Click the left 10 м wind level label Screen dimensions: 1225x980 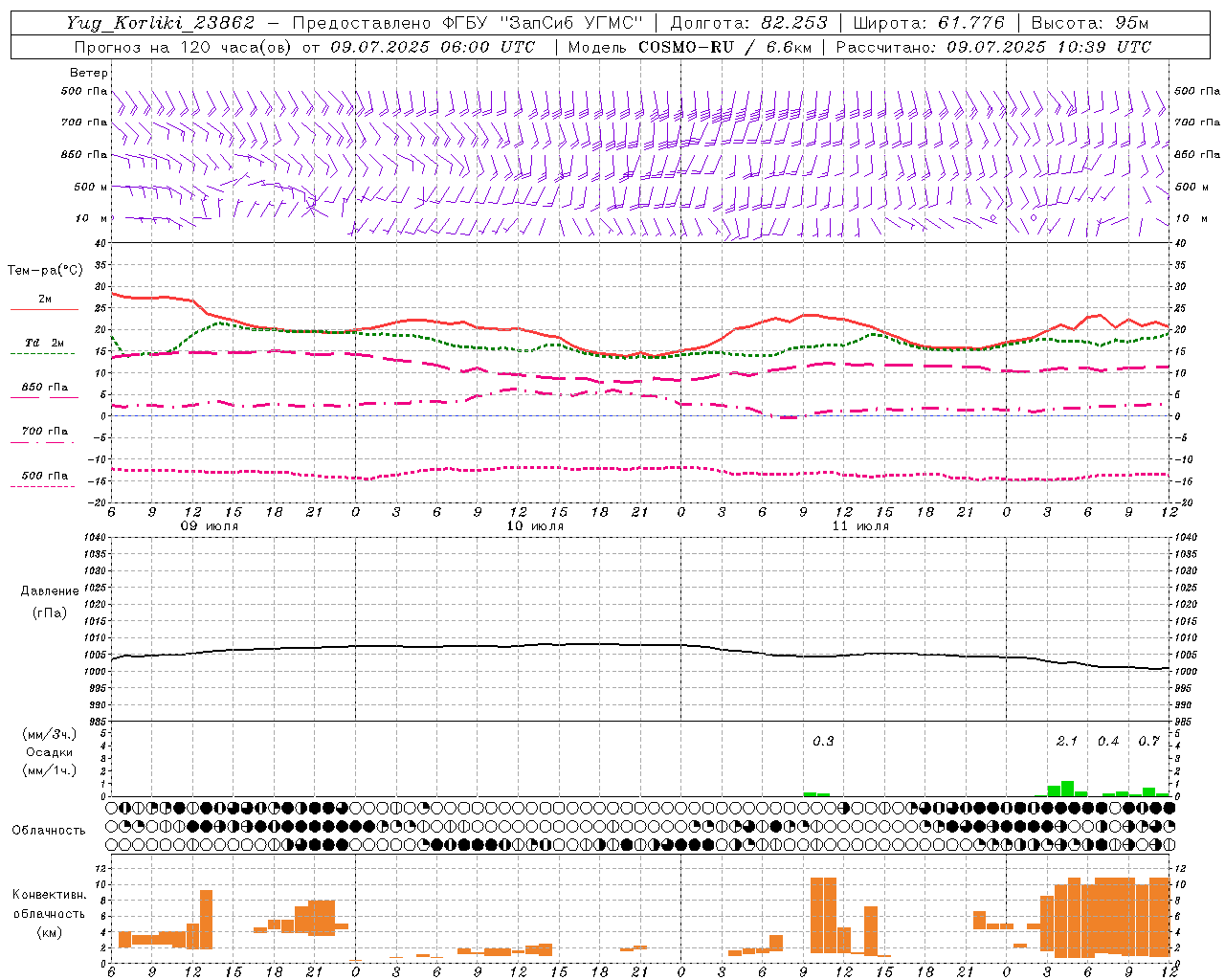tap(90, 218)
